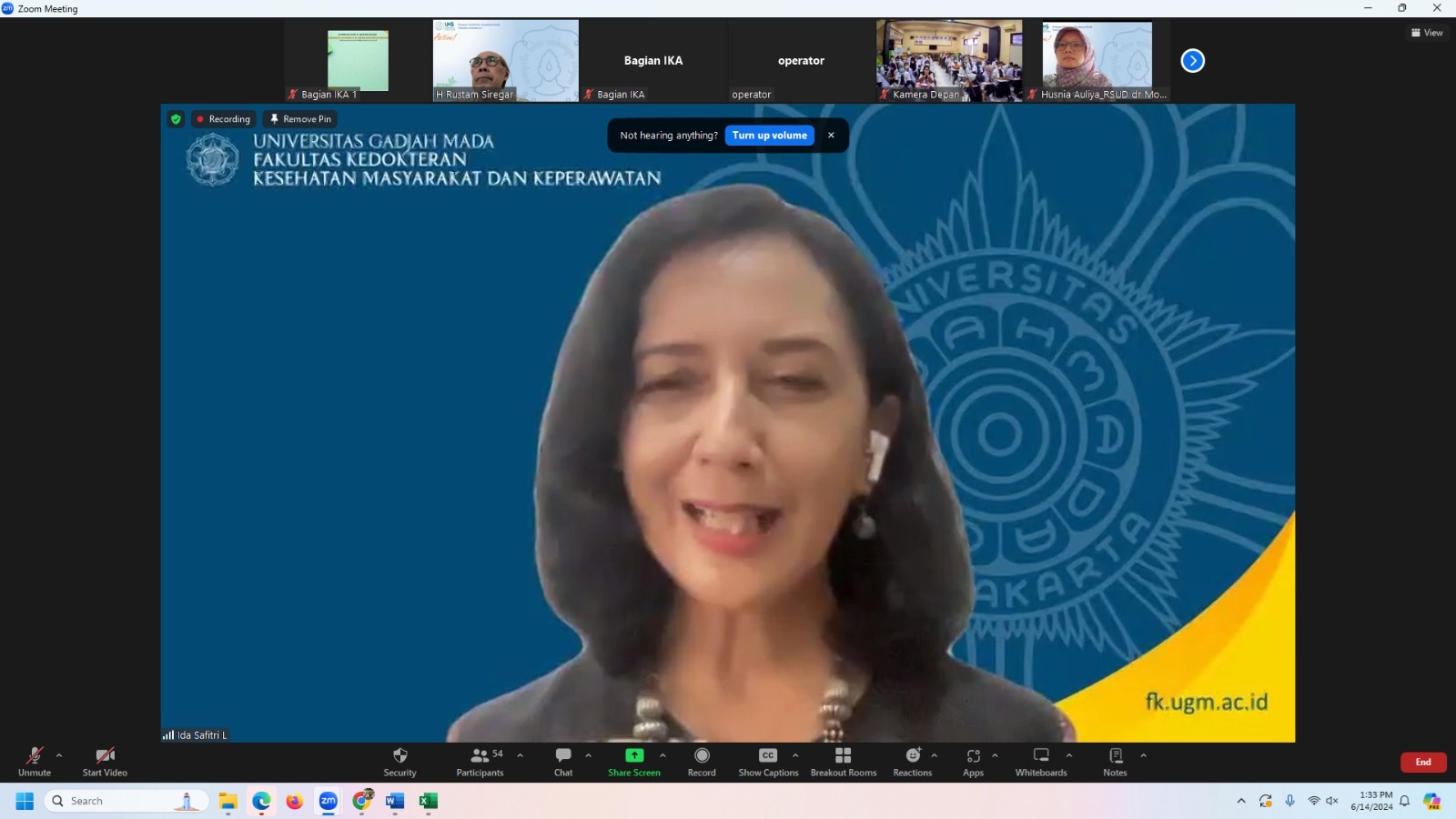1456x819 pixels.
Task: Select the operator participant tile
Action: pyautogui.click(x=801, y=61)
